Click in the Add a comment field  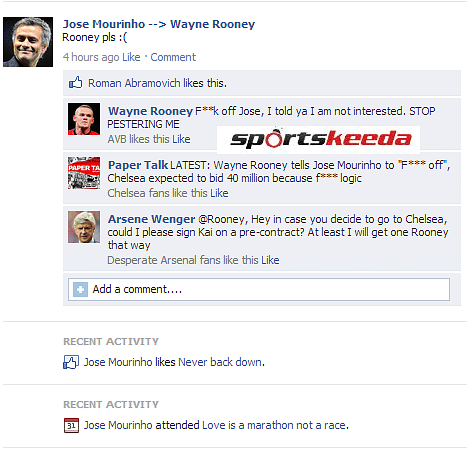[259, 289]
